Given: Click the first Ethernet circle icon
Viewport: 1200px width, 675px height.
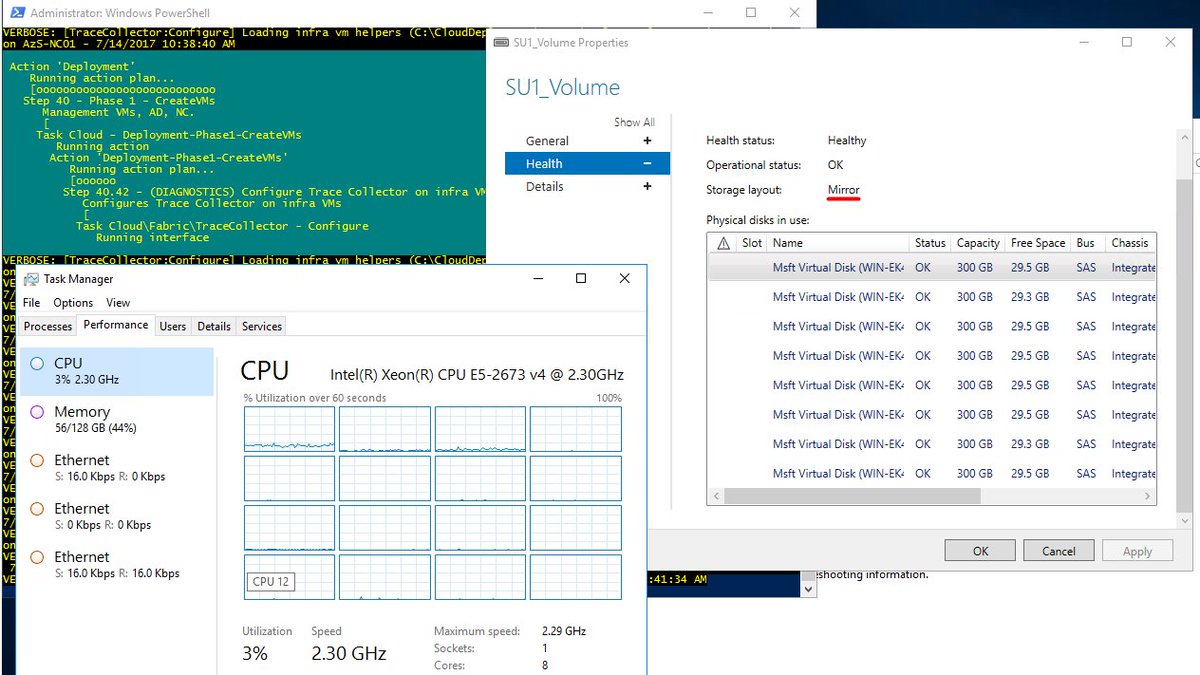Looking at the screenshot, I should [x=37, y=461].
